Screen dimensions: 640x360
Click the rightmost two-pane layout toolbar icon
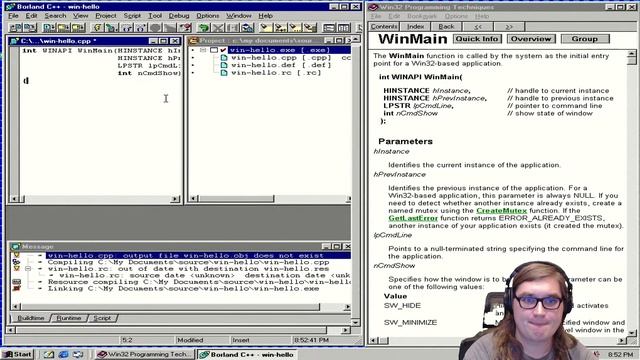tap(344, 28)
